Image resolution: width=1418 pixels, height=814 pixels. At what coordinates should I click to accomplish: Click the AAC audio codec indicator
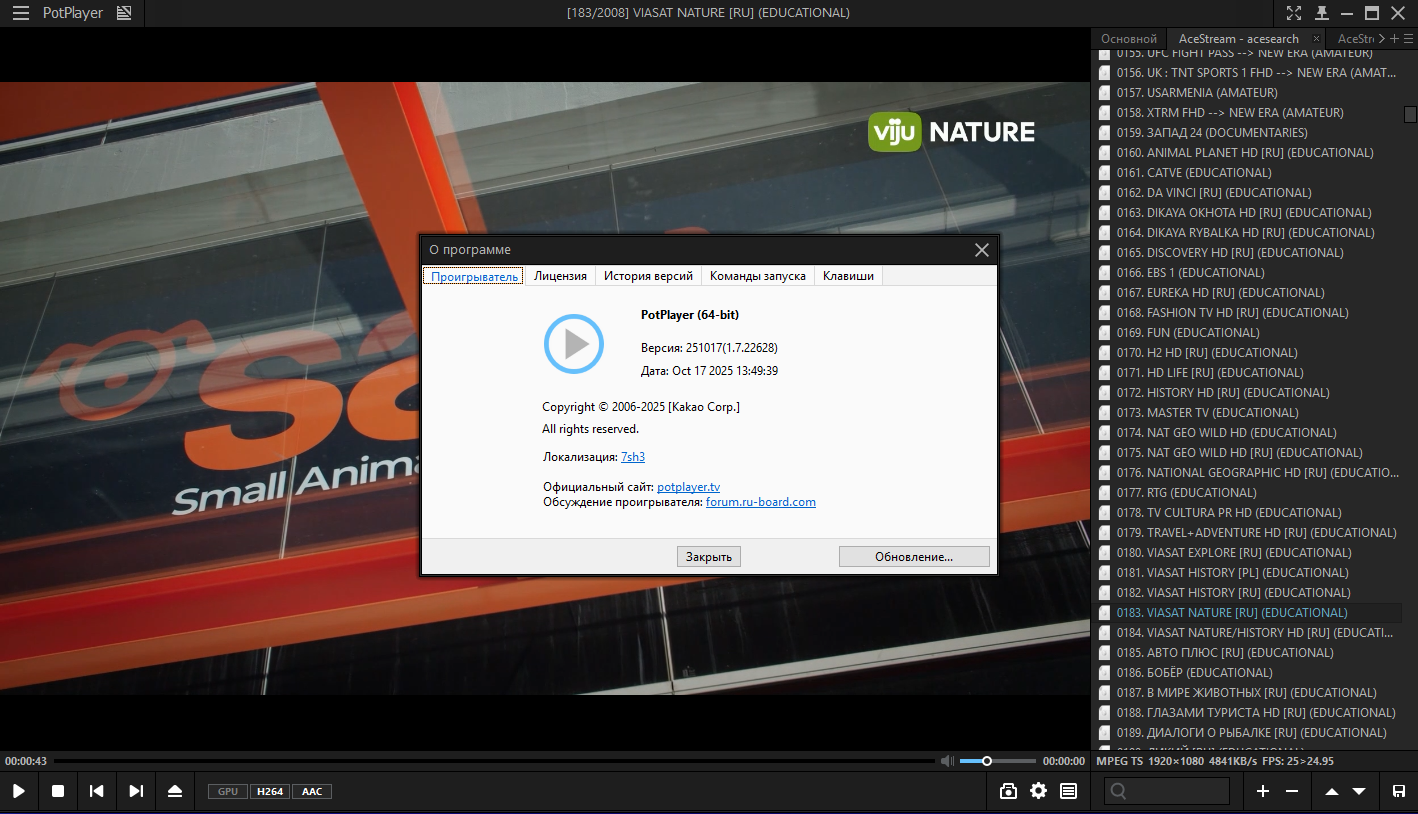click(x=312, y=791)
